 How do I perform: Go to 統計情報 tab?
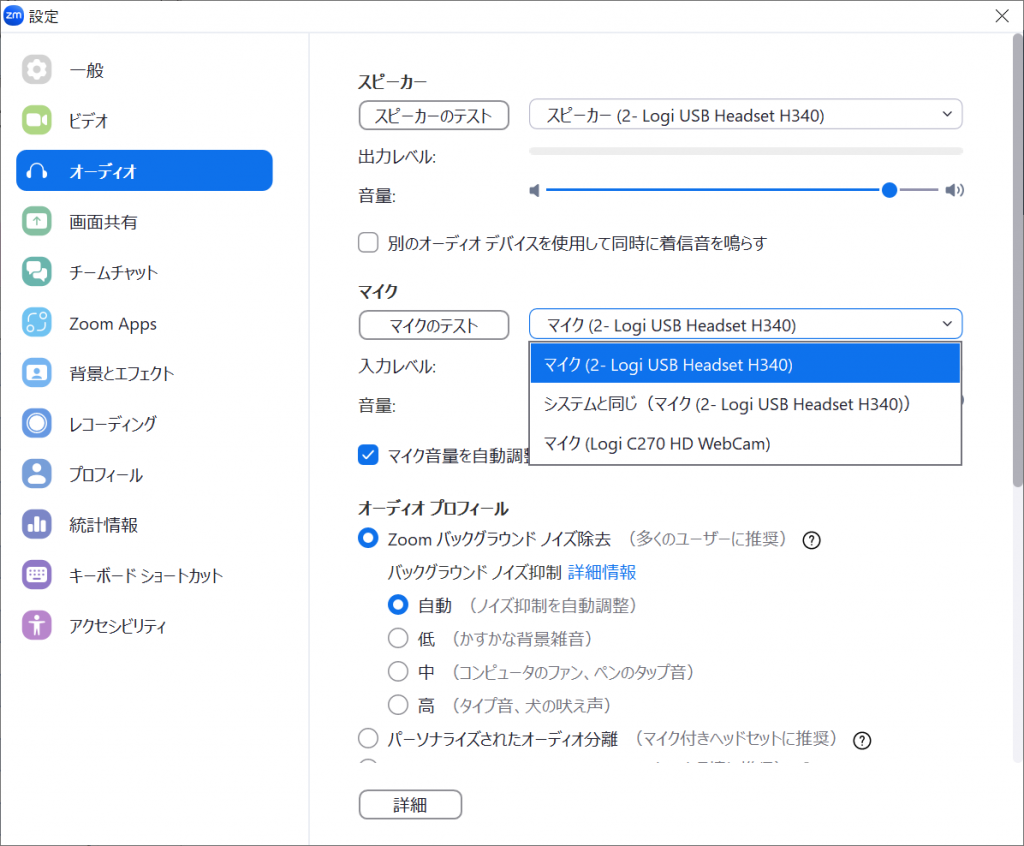144,525
